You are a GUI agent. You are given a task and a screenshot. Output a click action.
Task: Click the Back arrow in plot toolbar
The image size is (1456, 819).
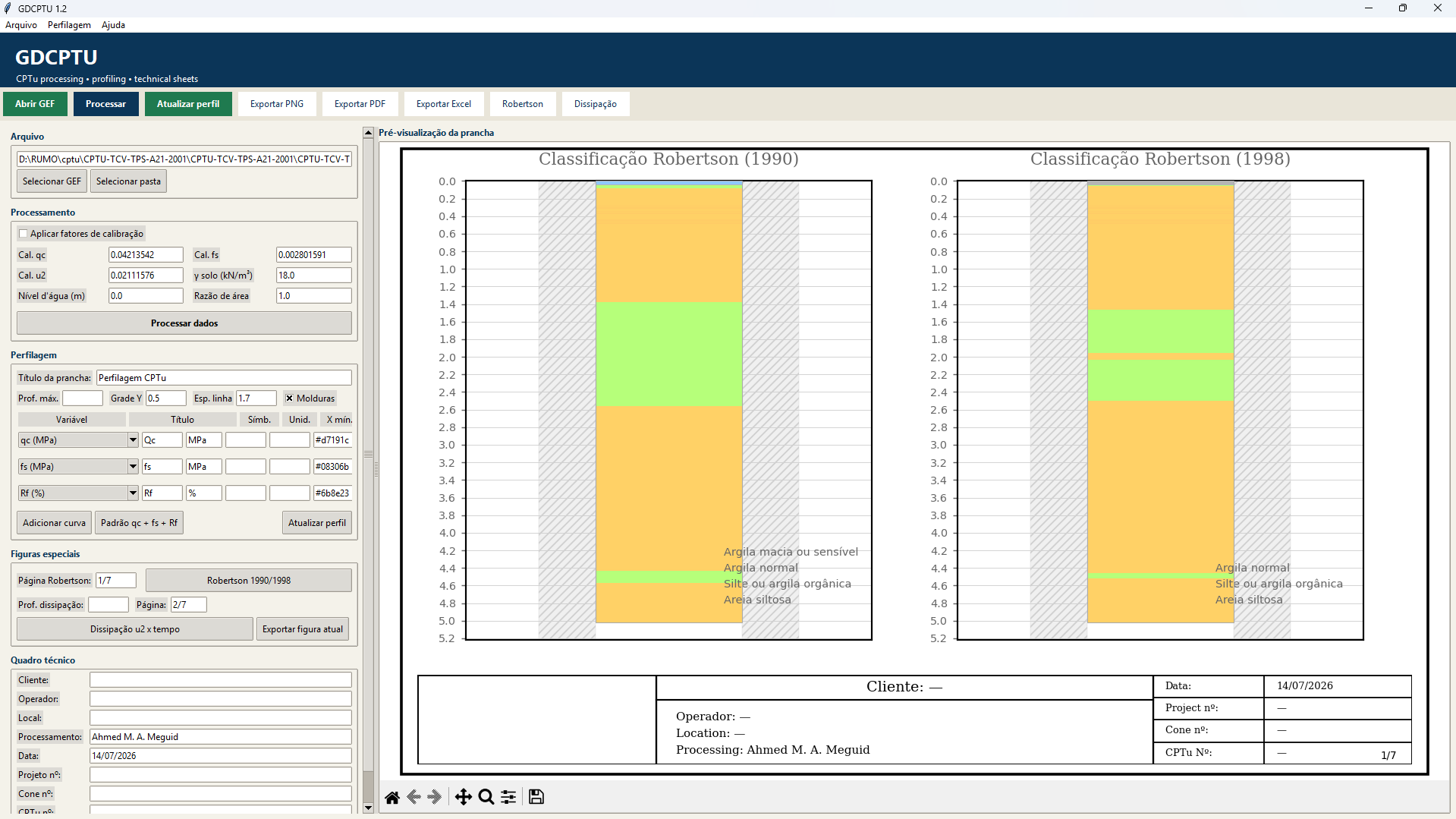click(414, 797)
